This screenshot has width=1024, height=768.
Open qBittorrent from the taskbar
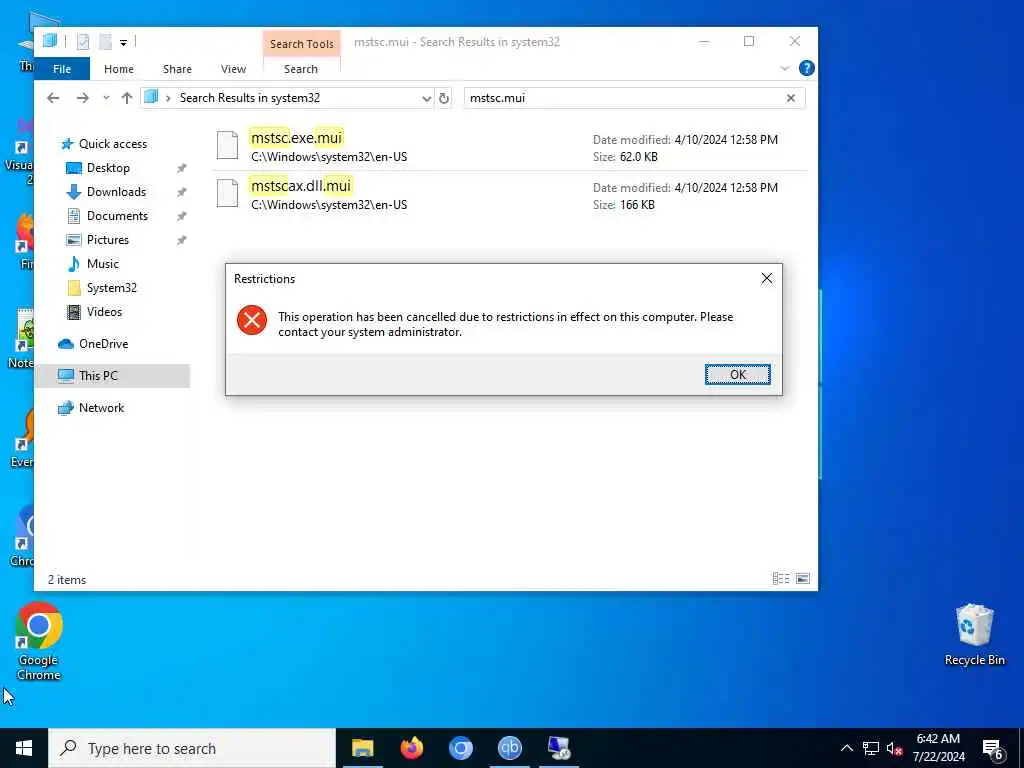[509, 748]
